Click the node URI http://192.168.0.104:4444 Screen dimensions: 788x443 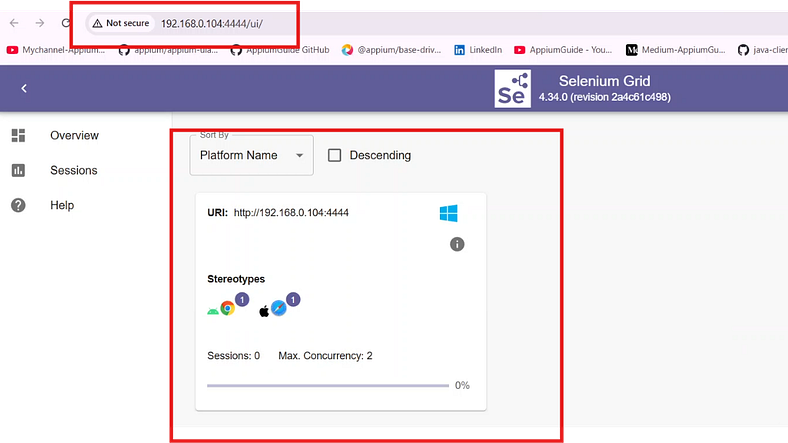coord(291,212)
